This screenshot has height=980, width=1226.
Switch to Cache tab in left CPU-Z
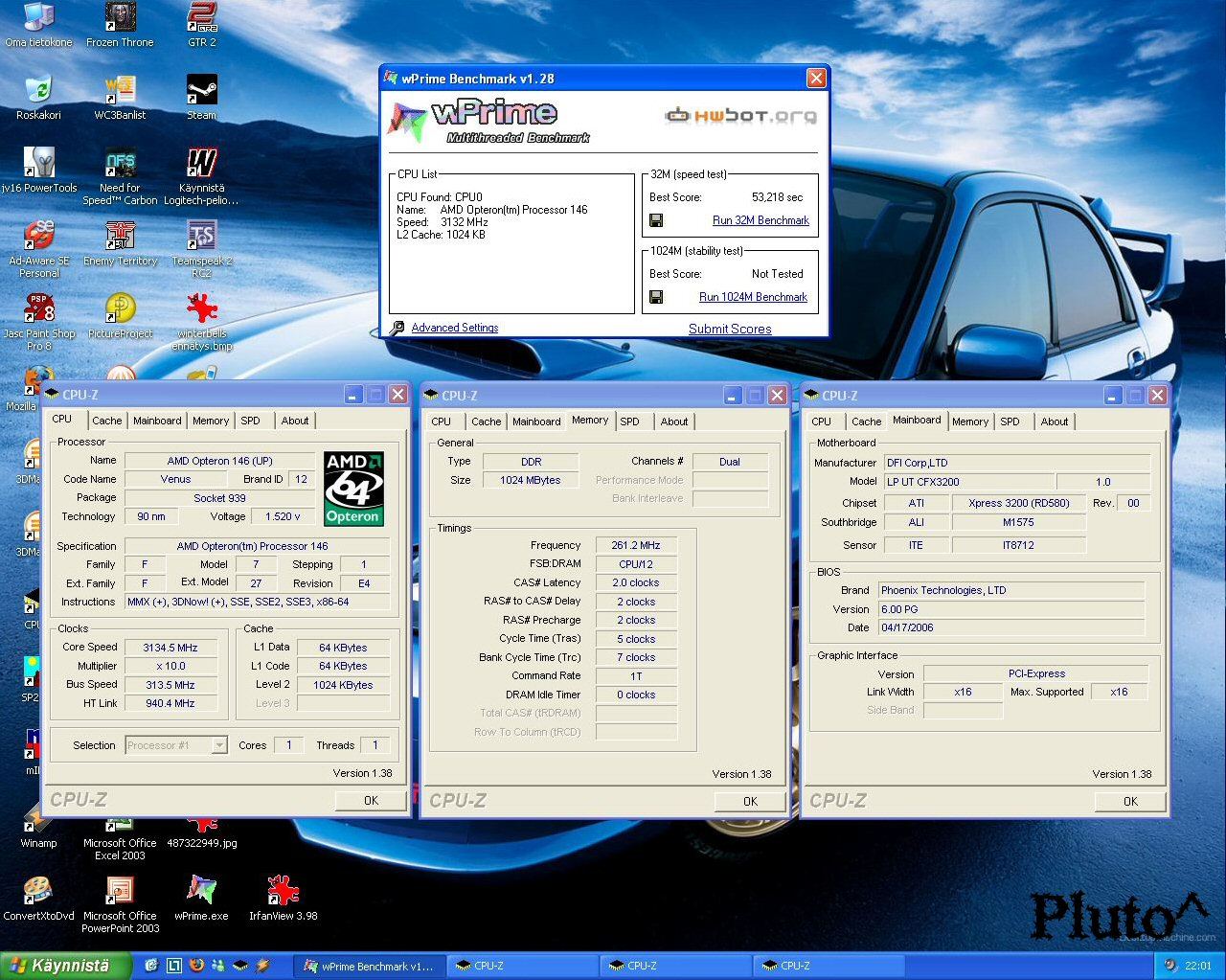(x=106, y=421)
